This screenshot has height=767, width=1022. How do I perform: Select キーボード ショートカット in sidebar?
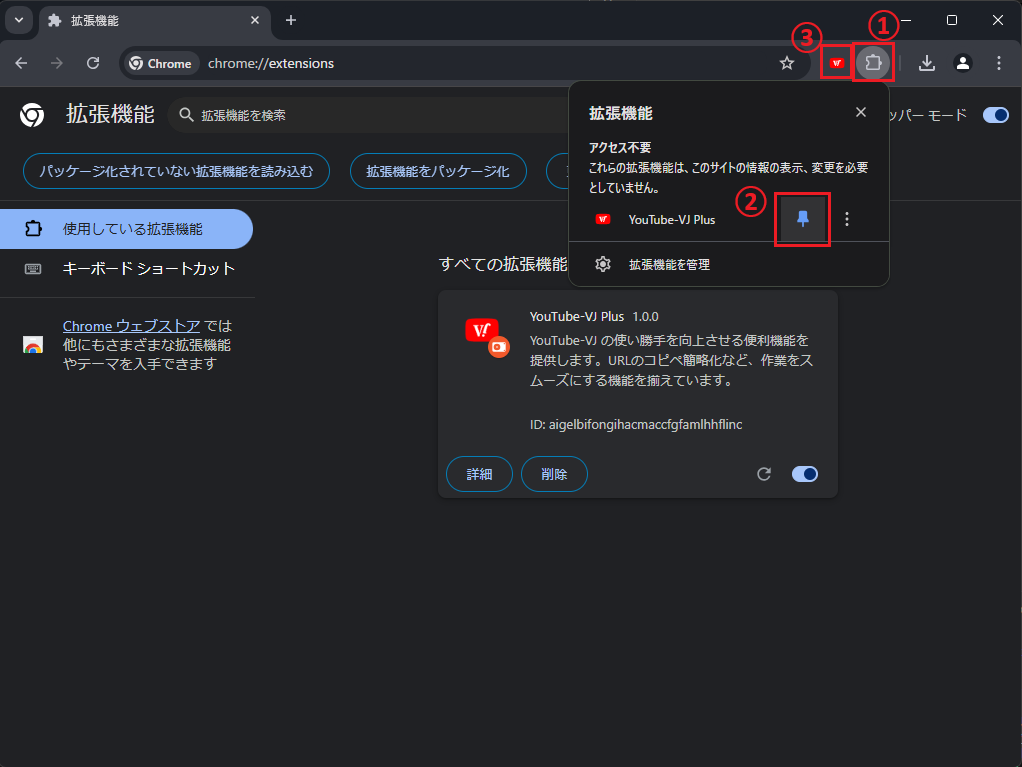148,268
